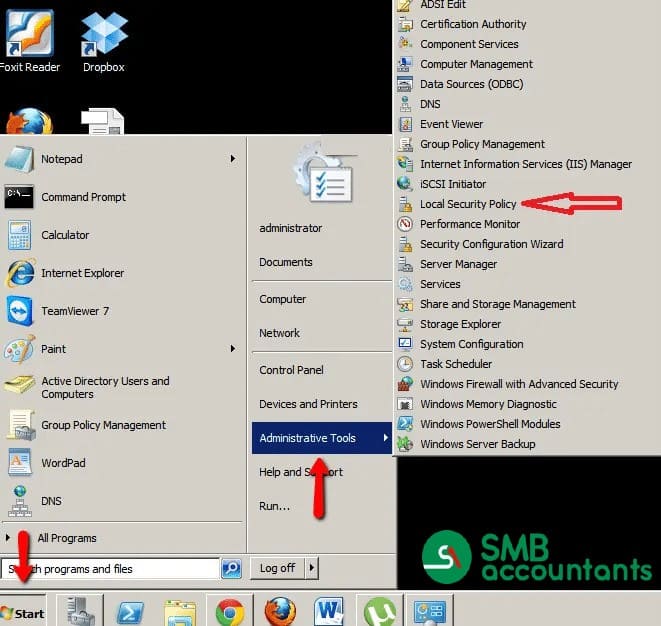Image resolution: width=661 pixels, height=626 pixels.
Task: Open Internet Information Services (IIS) Manager
Action: (526, 164)
